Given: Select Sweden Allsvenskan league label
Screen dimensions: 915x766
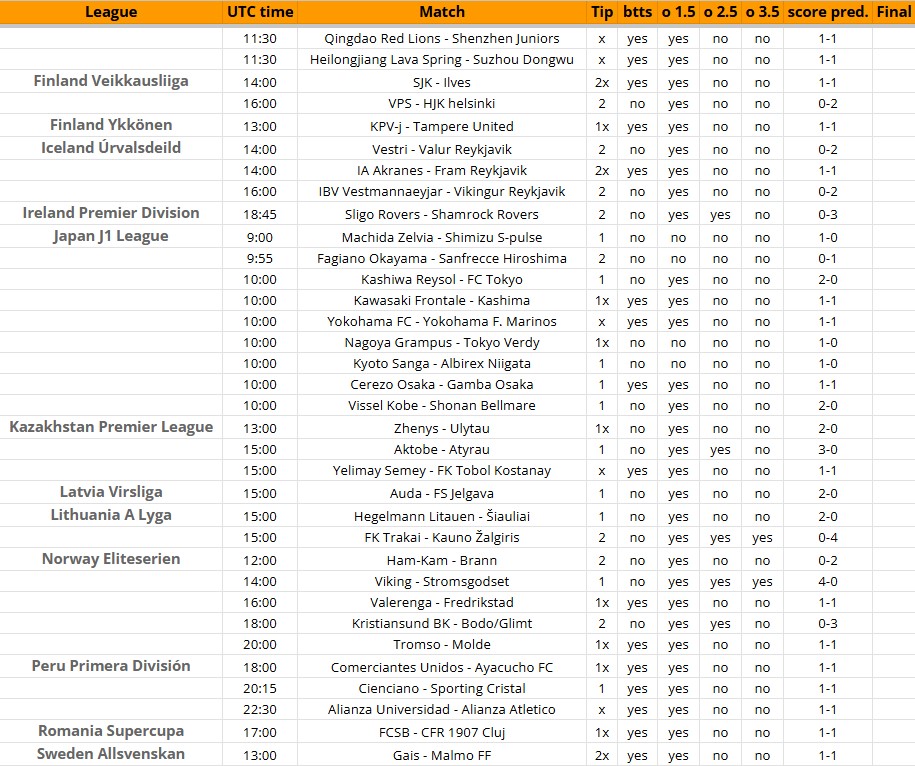Looking at the screenshot, I should [x=111, y=754].
